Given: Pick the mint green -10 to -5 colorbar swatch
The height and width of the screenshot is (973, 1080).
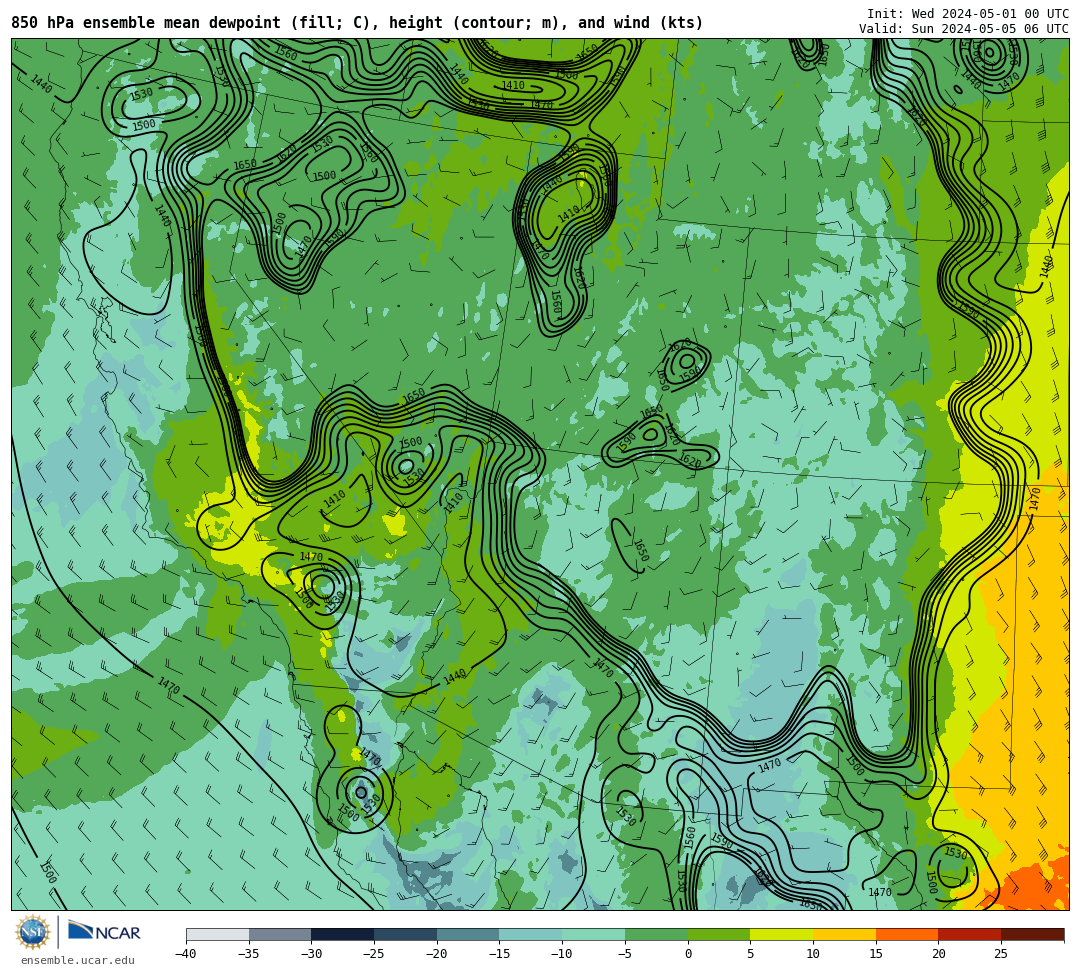Looking at the screenshot, I should (594, 934).
